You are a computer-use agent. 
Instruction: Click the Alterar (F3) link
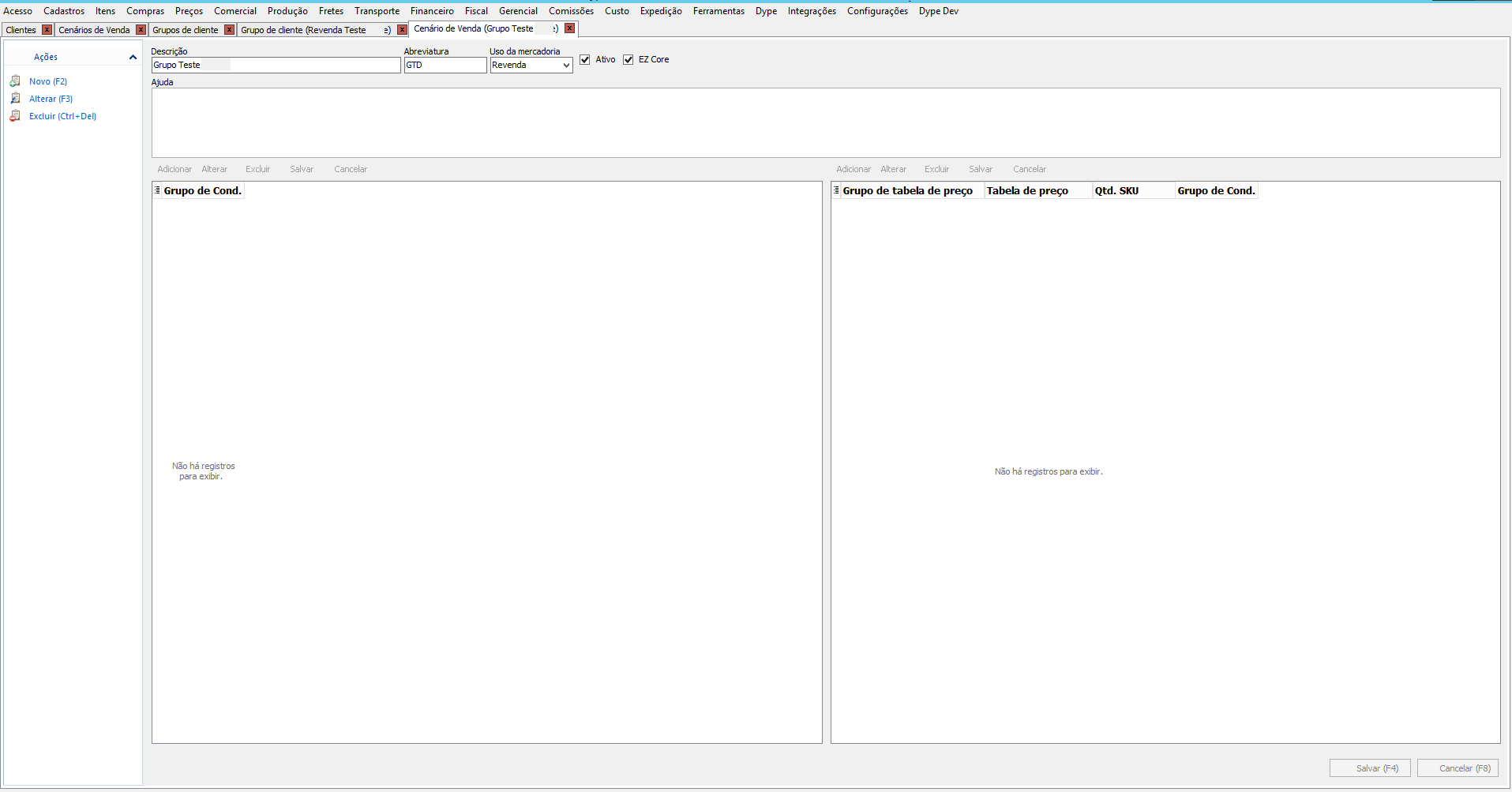tap(51, 99)
